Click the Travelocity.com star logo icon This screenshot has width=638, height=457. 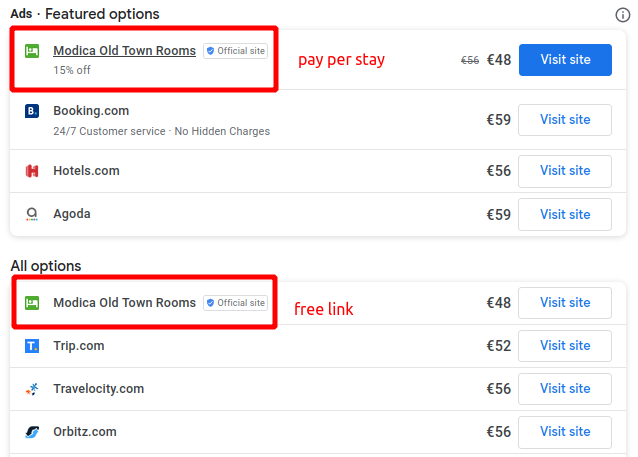click(x=32, y=389)
